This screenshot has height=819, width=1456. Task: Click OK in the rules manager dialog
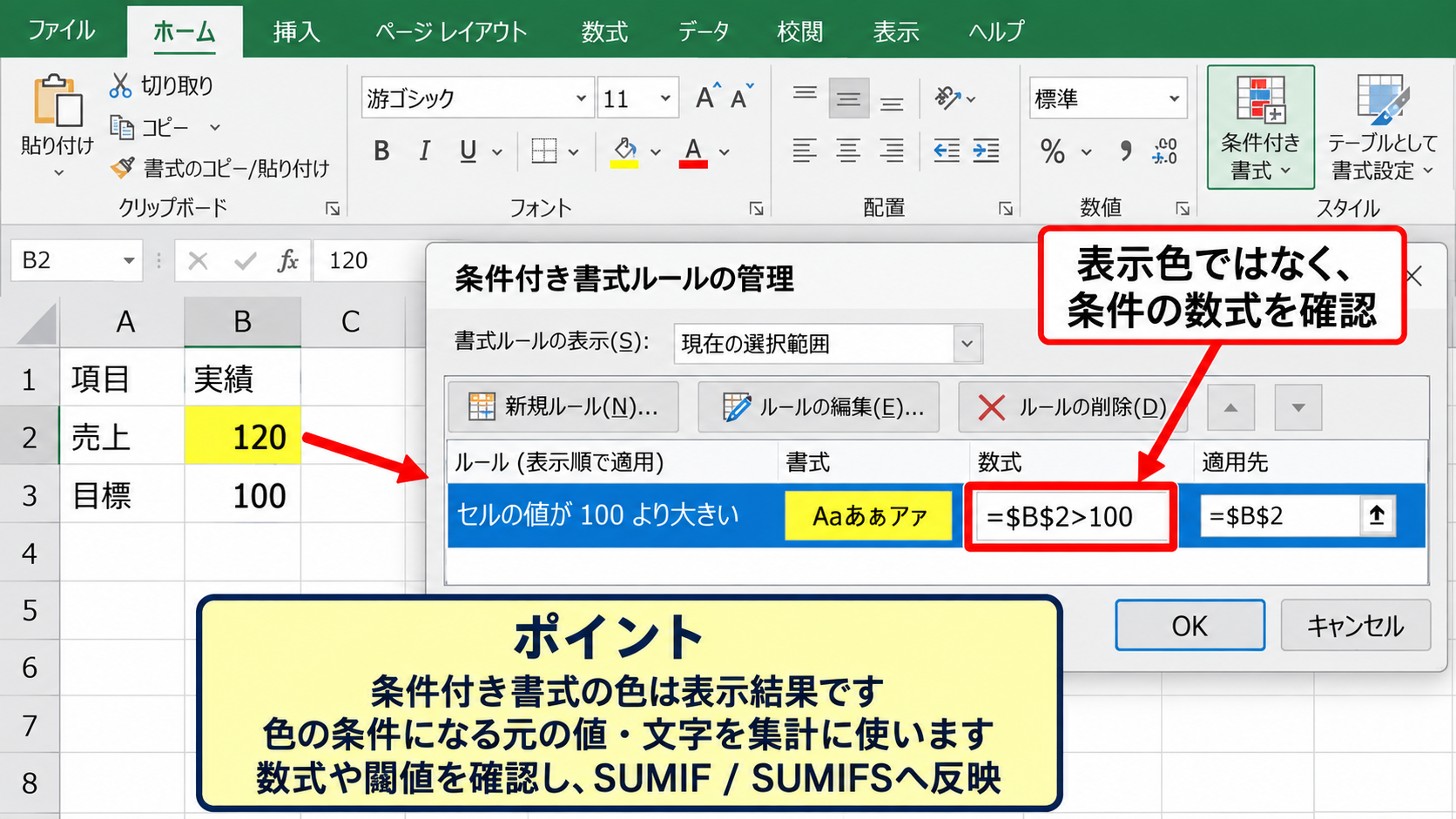1190,625
